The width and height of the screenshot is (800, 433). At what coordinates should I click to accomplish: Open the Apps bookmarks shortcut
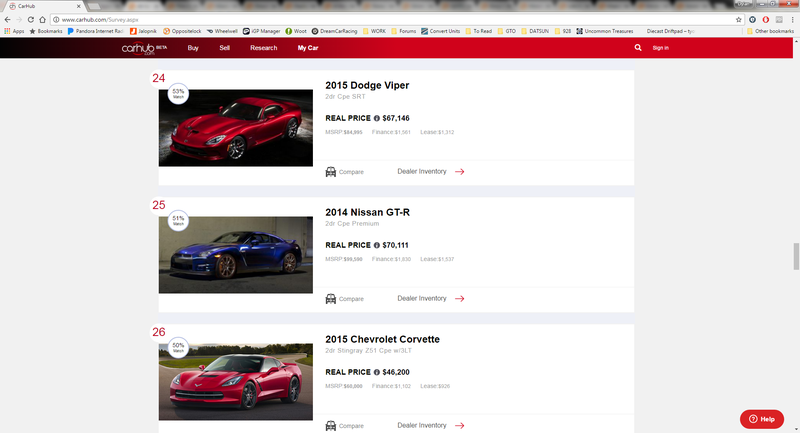pyautogui.click(x=14, y=31)
